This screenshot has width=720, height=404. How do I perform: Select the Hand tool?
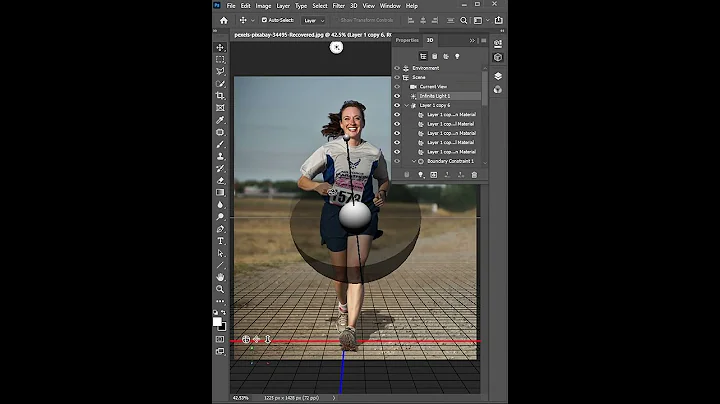pos(220,277)
